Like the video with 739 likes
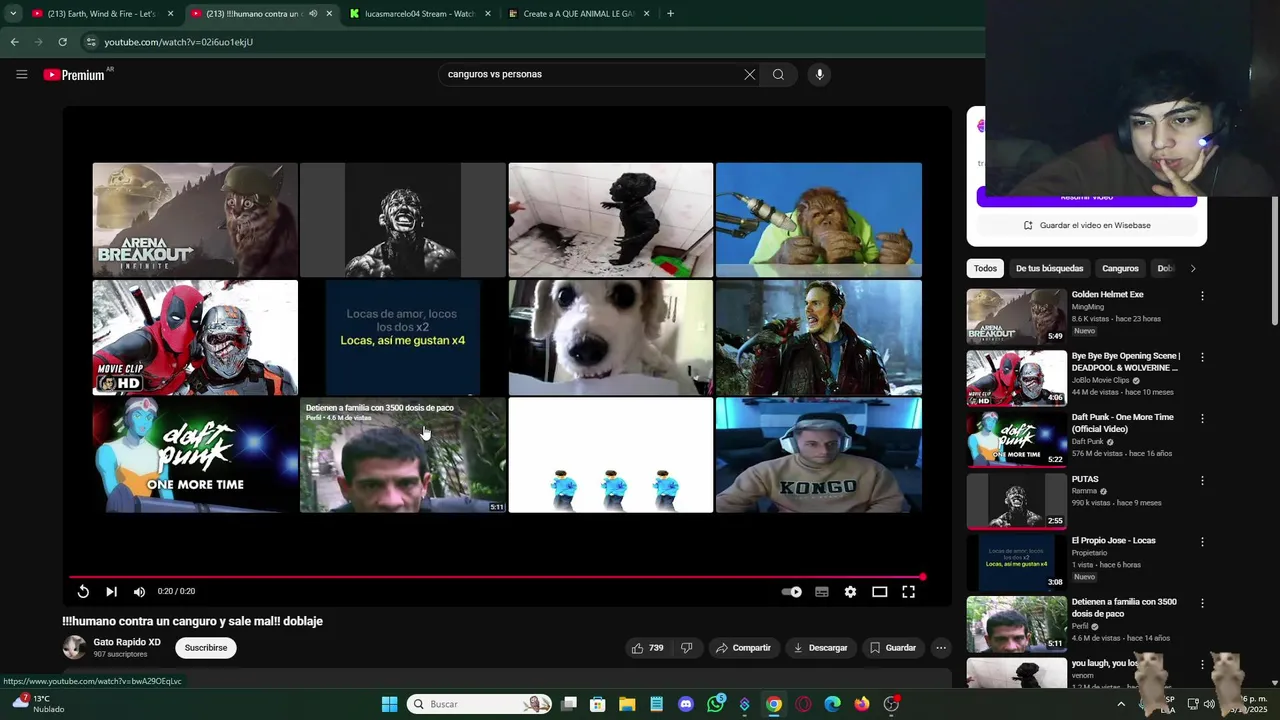 [647, 648]
